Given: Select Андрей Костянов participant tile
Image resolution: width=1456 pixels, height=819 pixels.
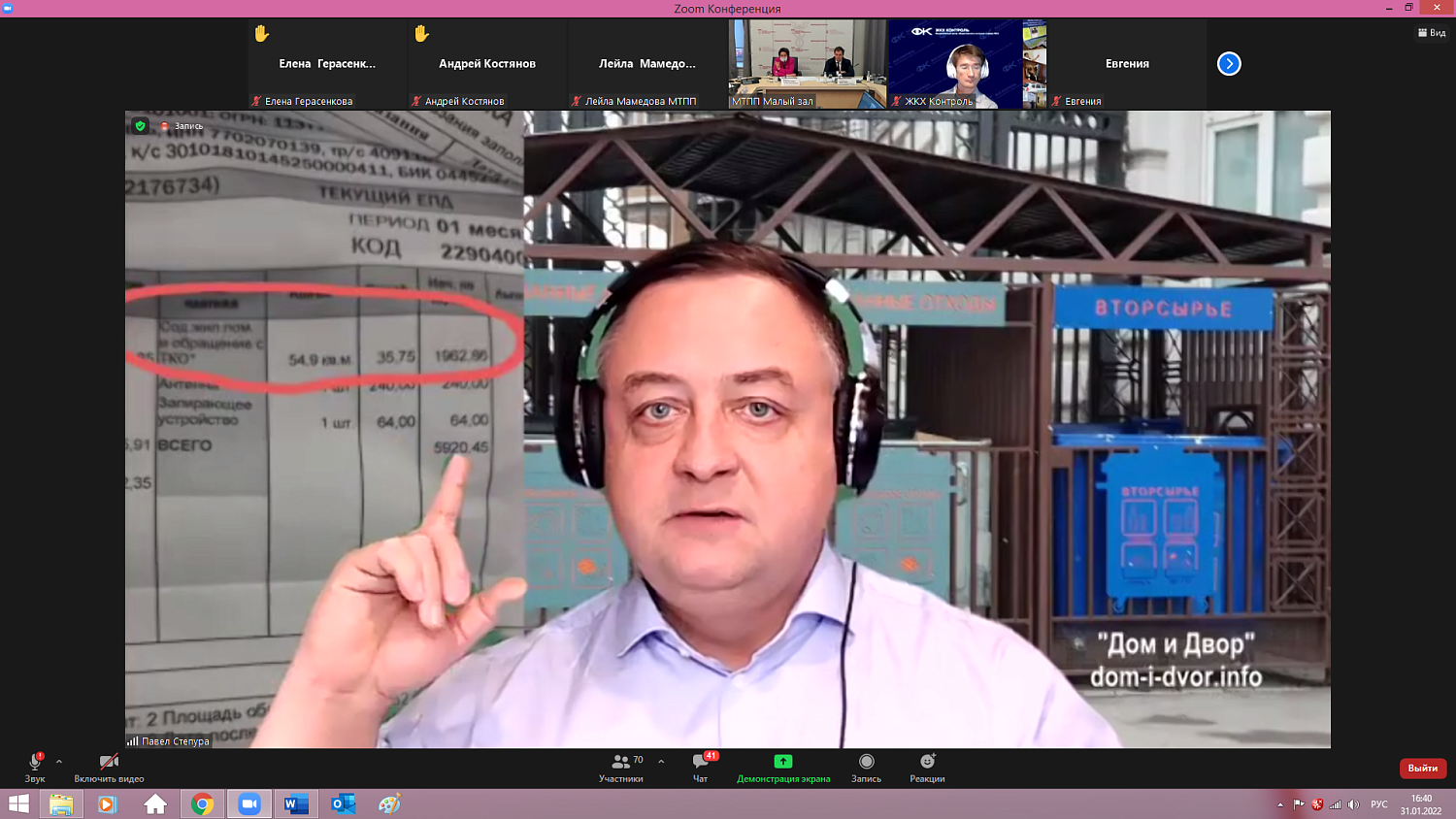Looking at the screenshot, I should [487, 64].
